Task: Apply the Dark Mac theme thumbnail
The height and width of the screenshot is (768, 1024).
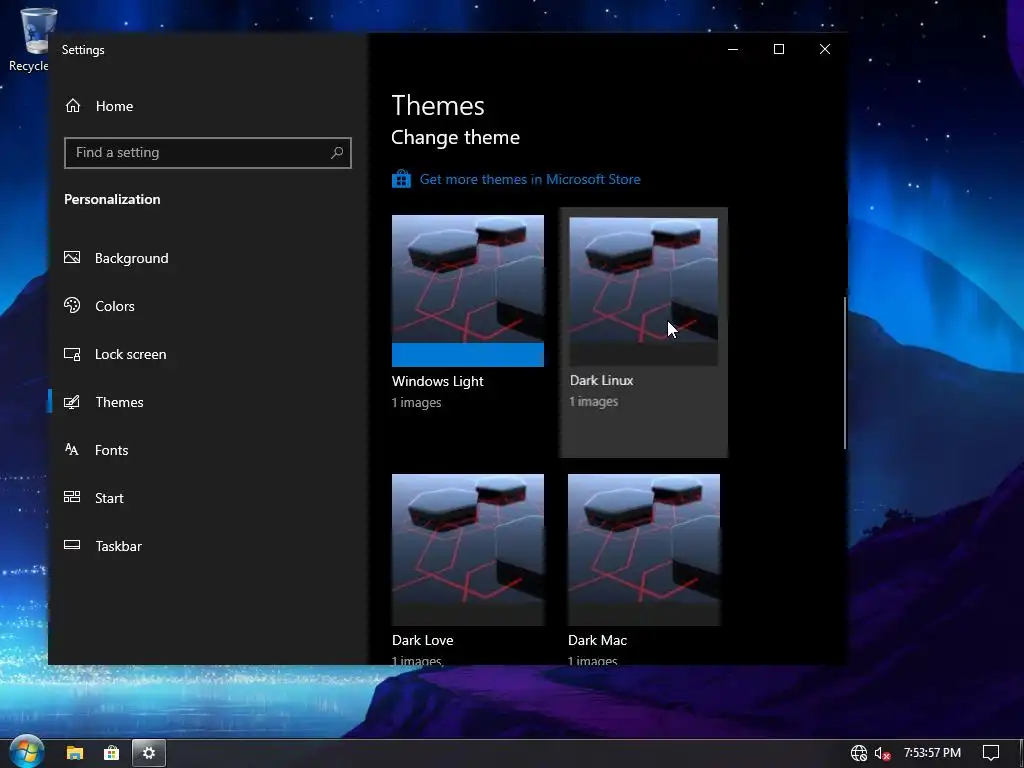Action: click(x=644, y=550)
